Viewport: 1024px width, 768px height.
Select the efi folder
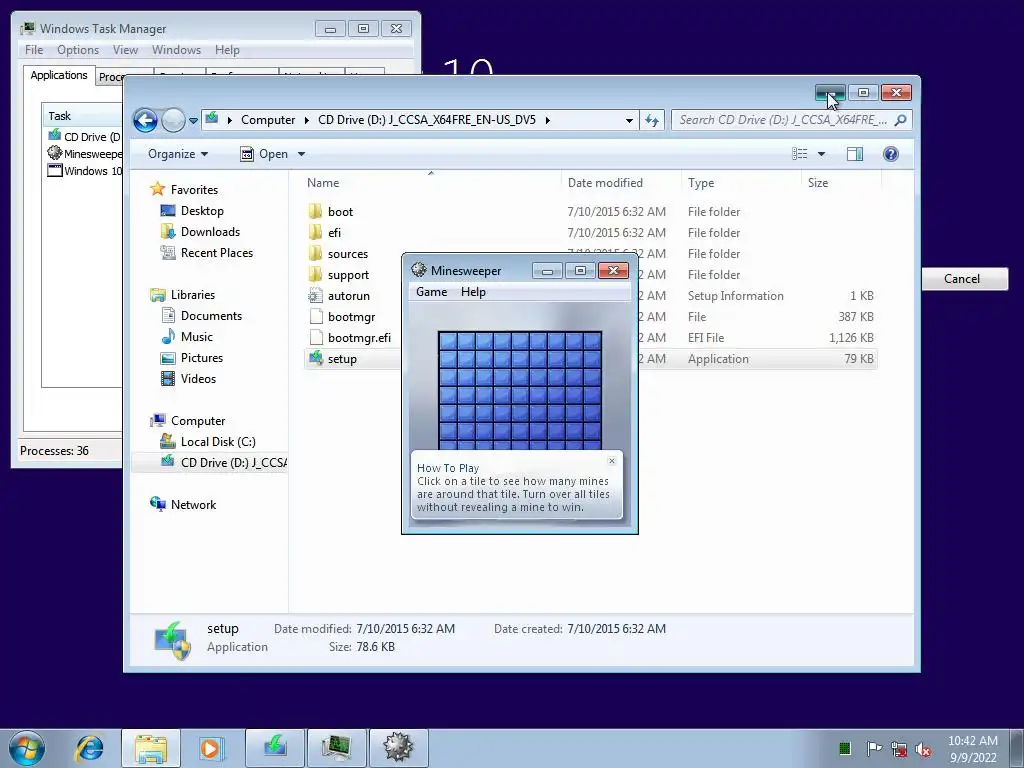click(334, 232)
